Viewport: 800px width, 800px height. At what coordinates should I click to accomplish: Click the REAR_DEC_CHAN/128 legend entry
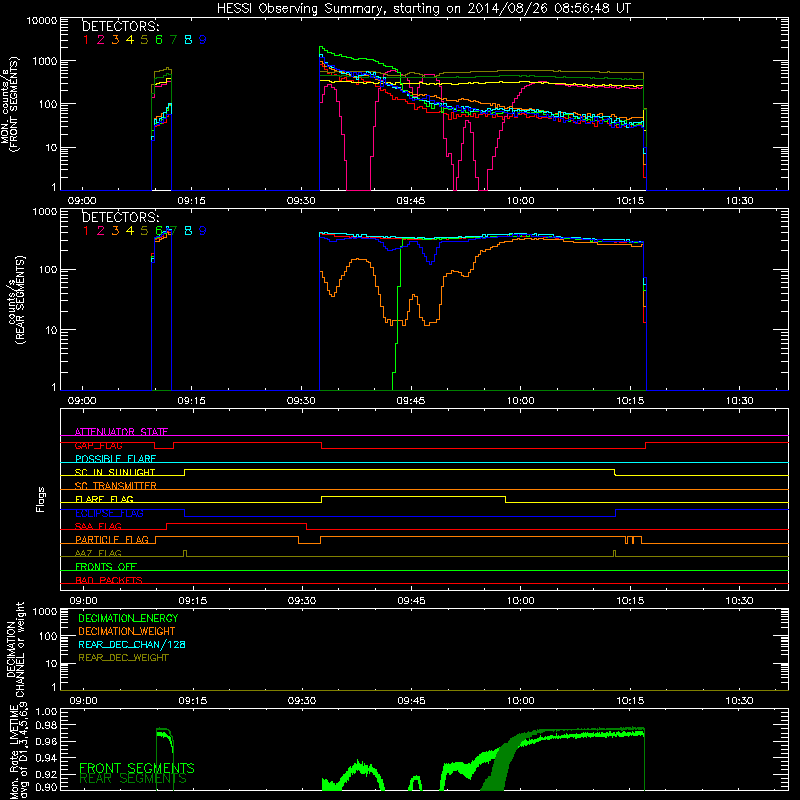(x=132, y=644)
